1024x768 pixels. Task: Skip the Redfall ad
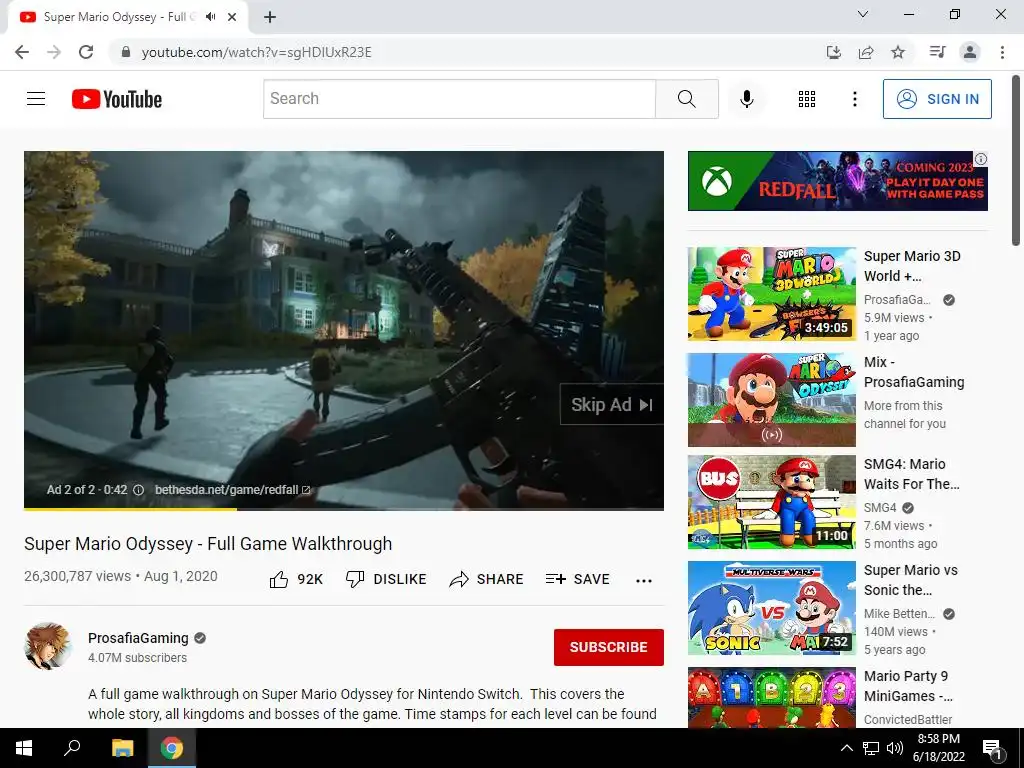pyautogui.click(x=611, y=405)
